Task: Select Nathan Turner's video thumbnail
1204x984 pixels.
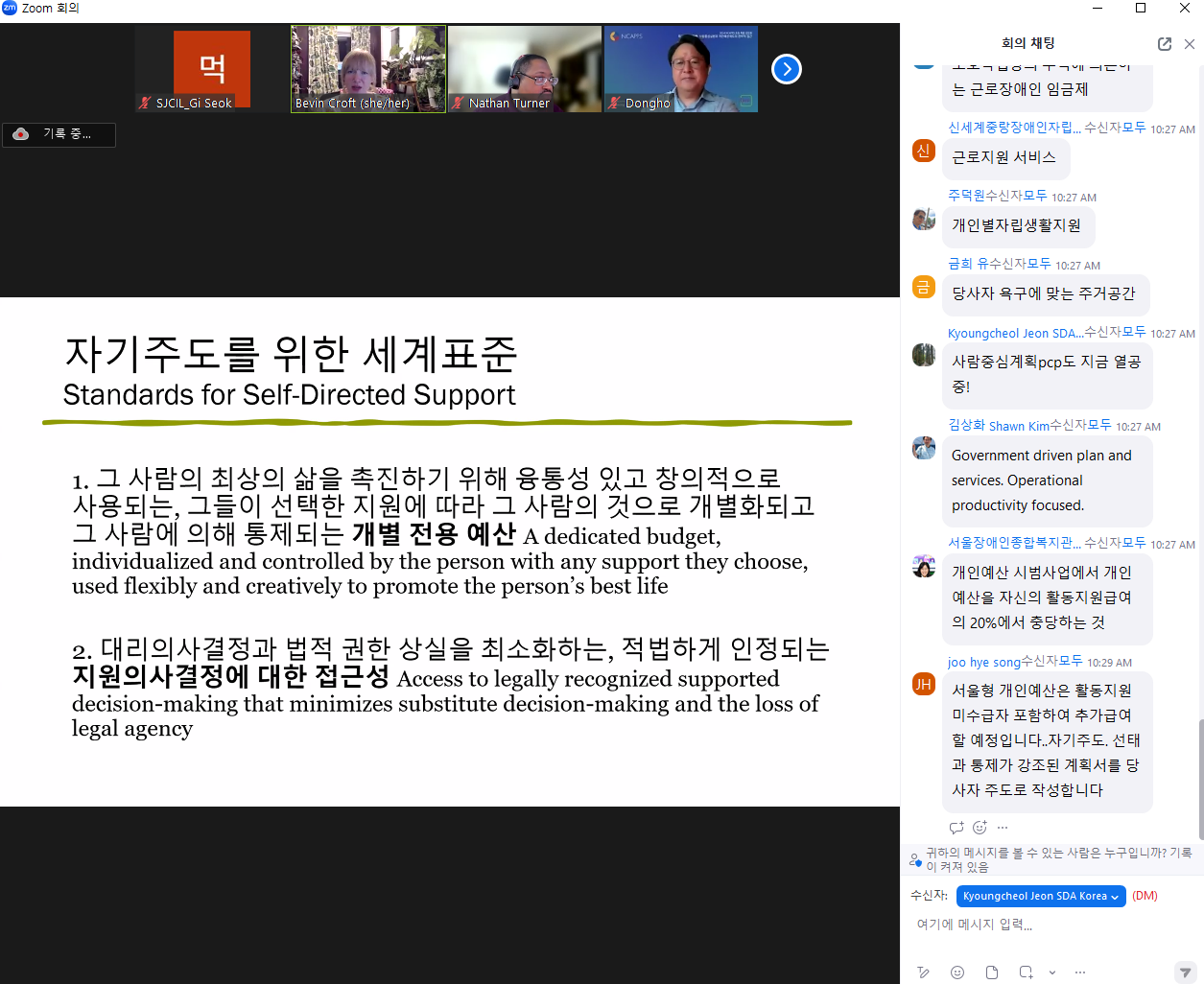Action: pos(525,69)
